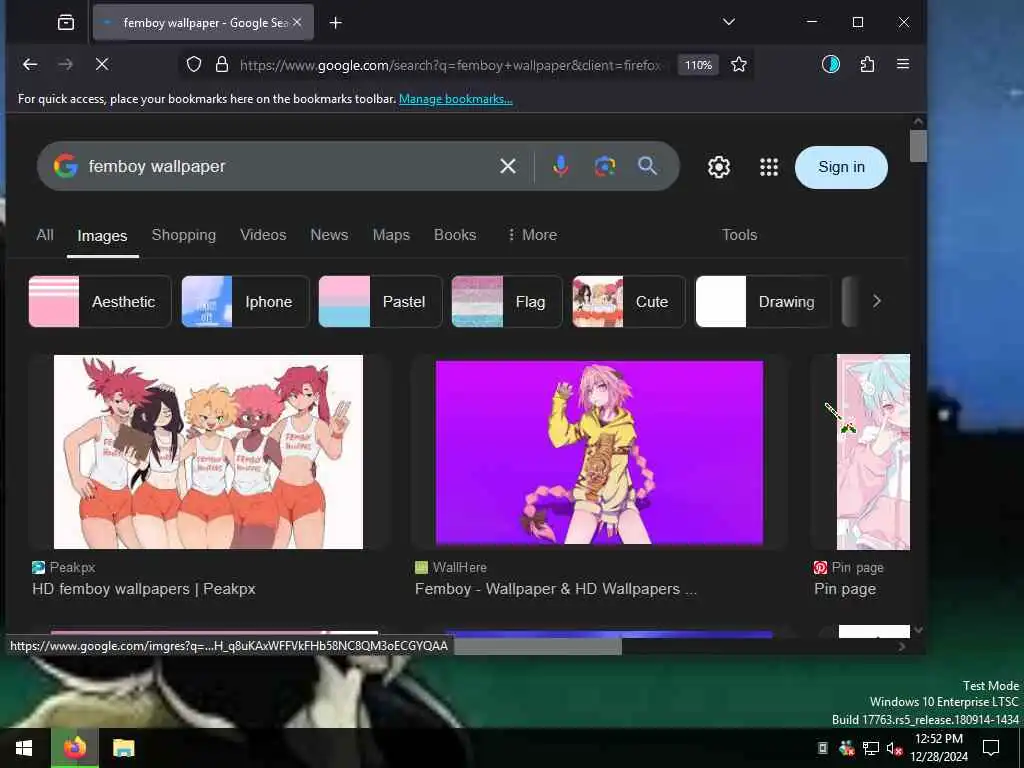
Task: Switch to the Shopping tab
Action: click(x=184, y=235)
